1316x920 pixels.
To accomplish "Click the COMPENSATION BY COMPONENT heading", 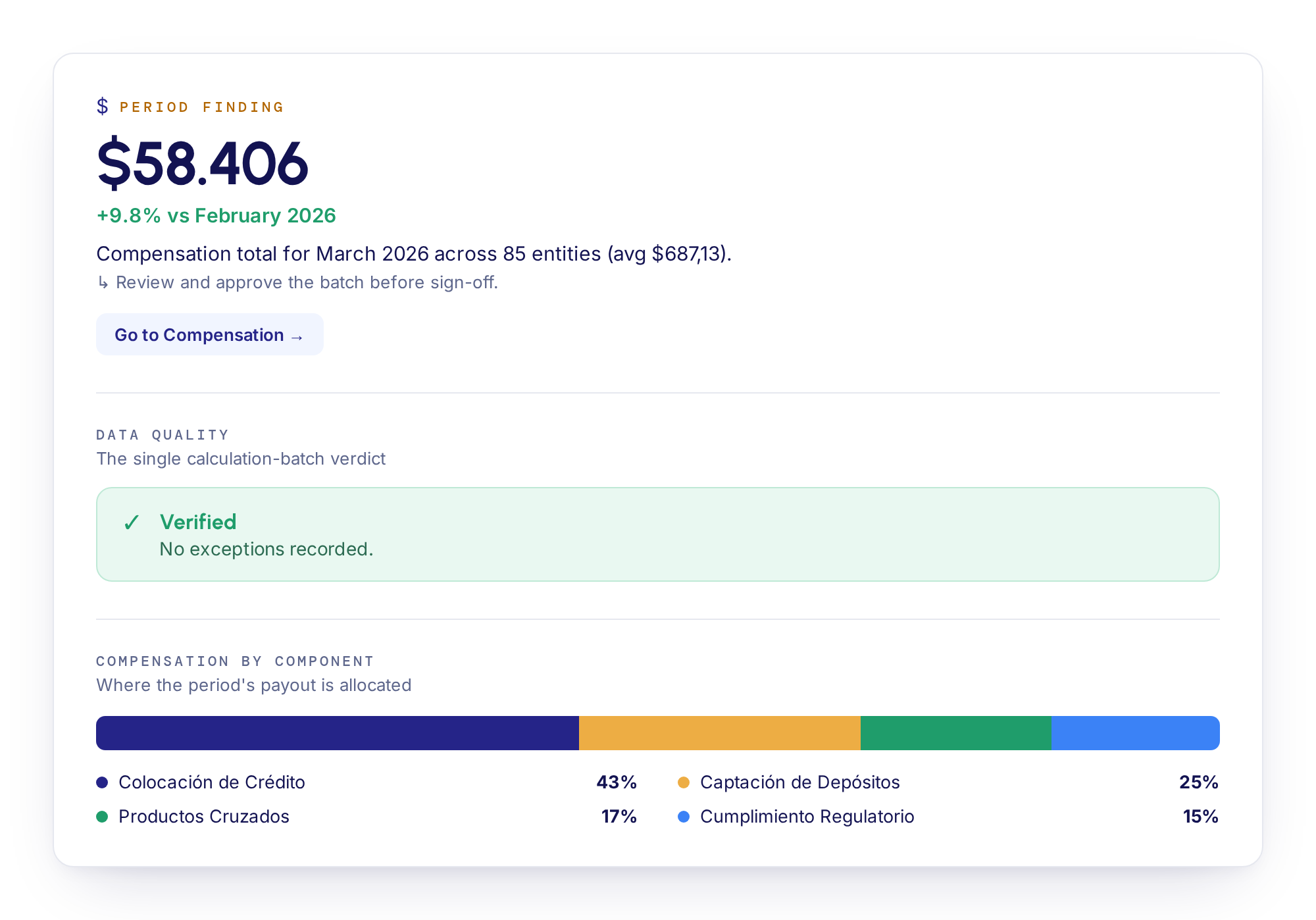I will (235, 661).
